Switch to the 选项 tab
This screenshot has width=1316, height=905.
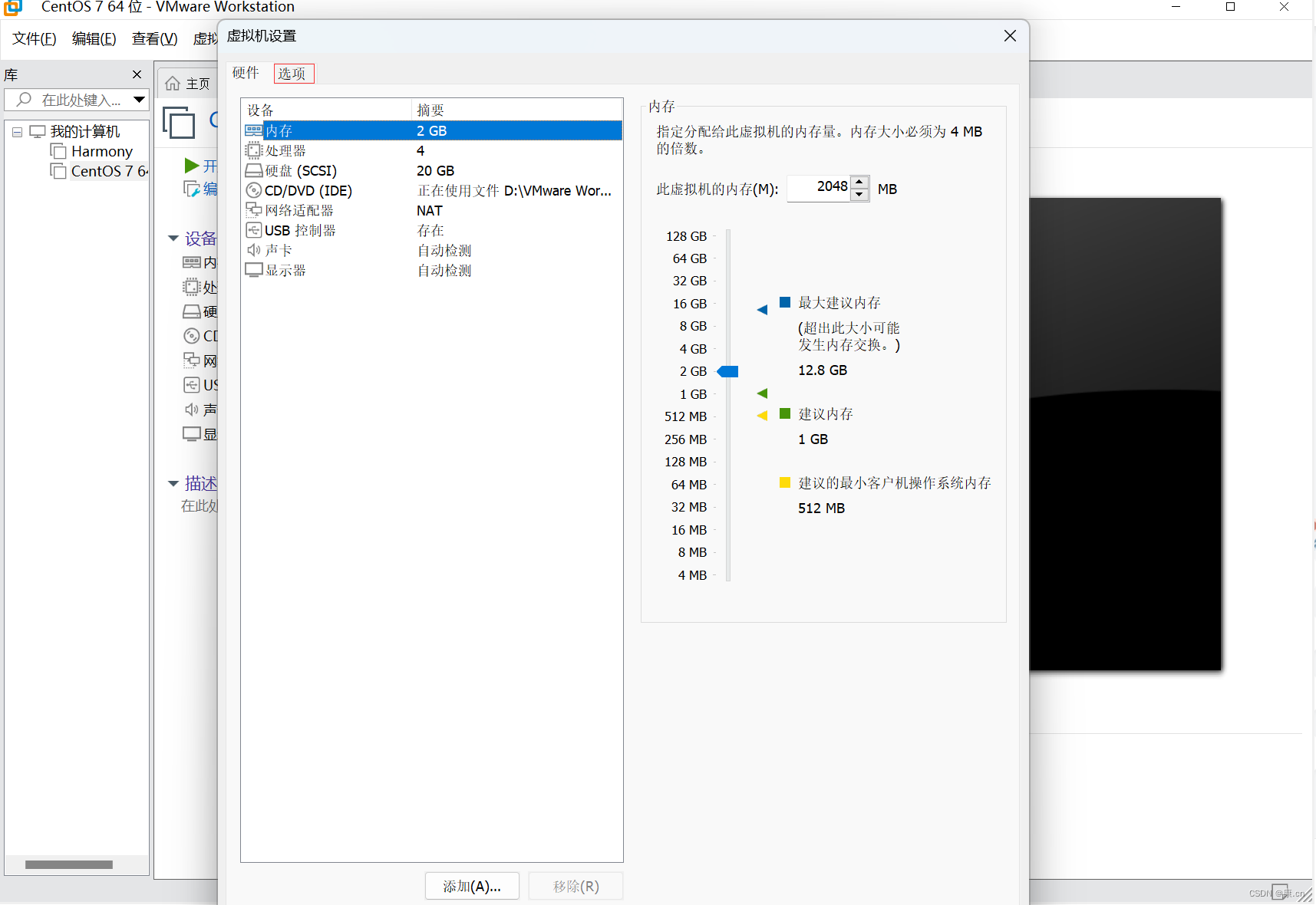pos(293,73)
